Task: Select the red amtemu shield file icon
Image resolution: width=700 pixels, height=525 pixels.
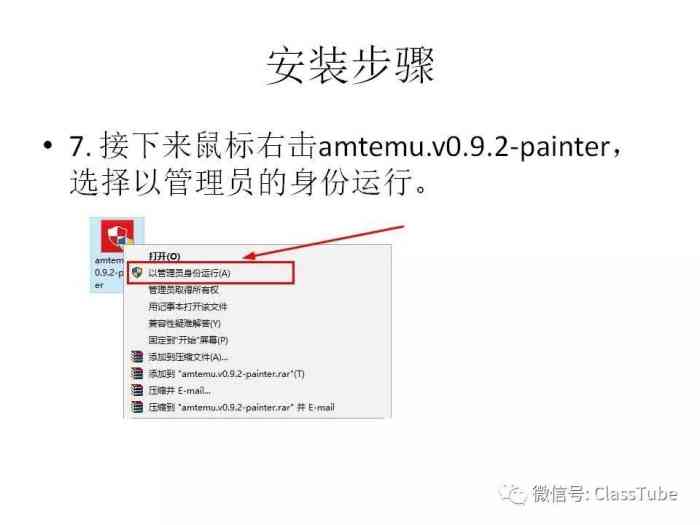Action: point(117,236)
